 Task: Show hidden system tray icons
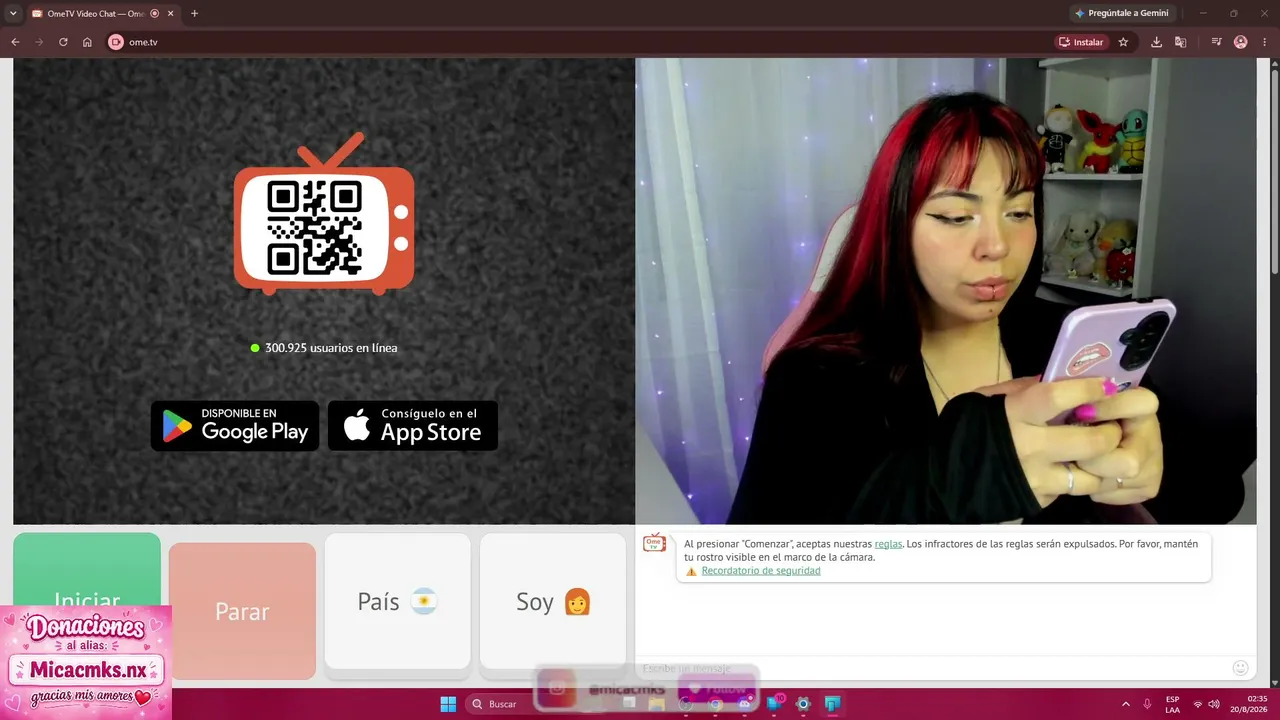click(1125, 704)
